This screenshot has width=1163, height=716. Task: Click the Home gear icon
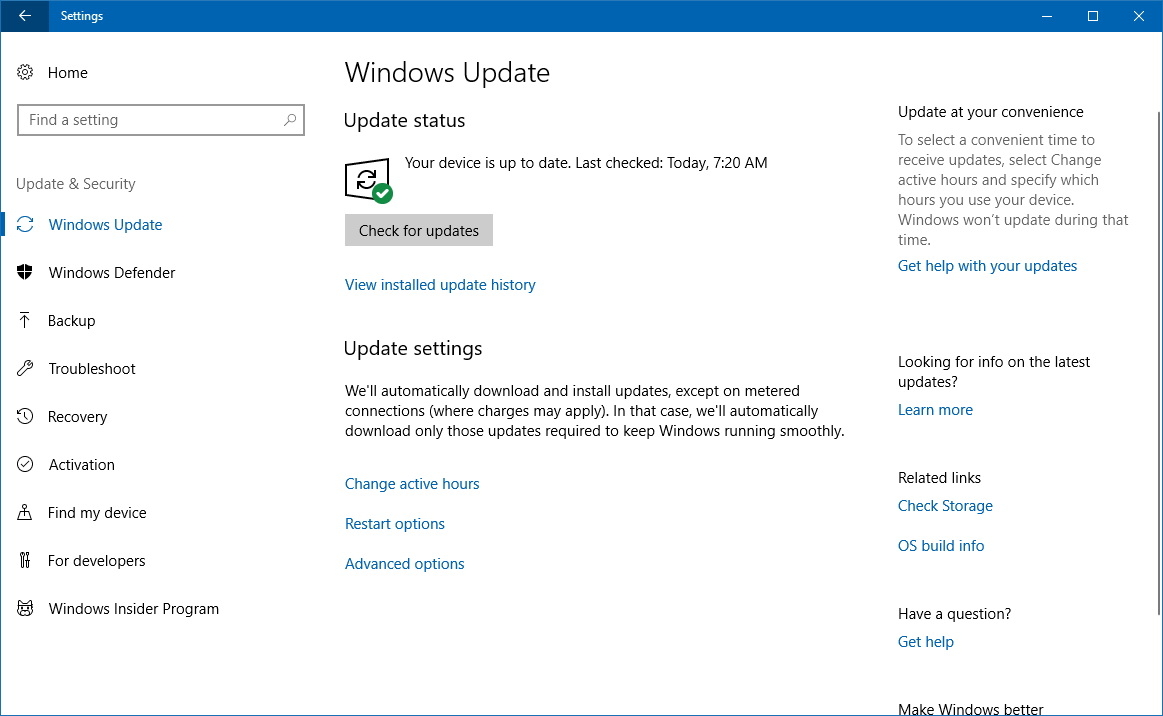(25, 72)
